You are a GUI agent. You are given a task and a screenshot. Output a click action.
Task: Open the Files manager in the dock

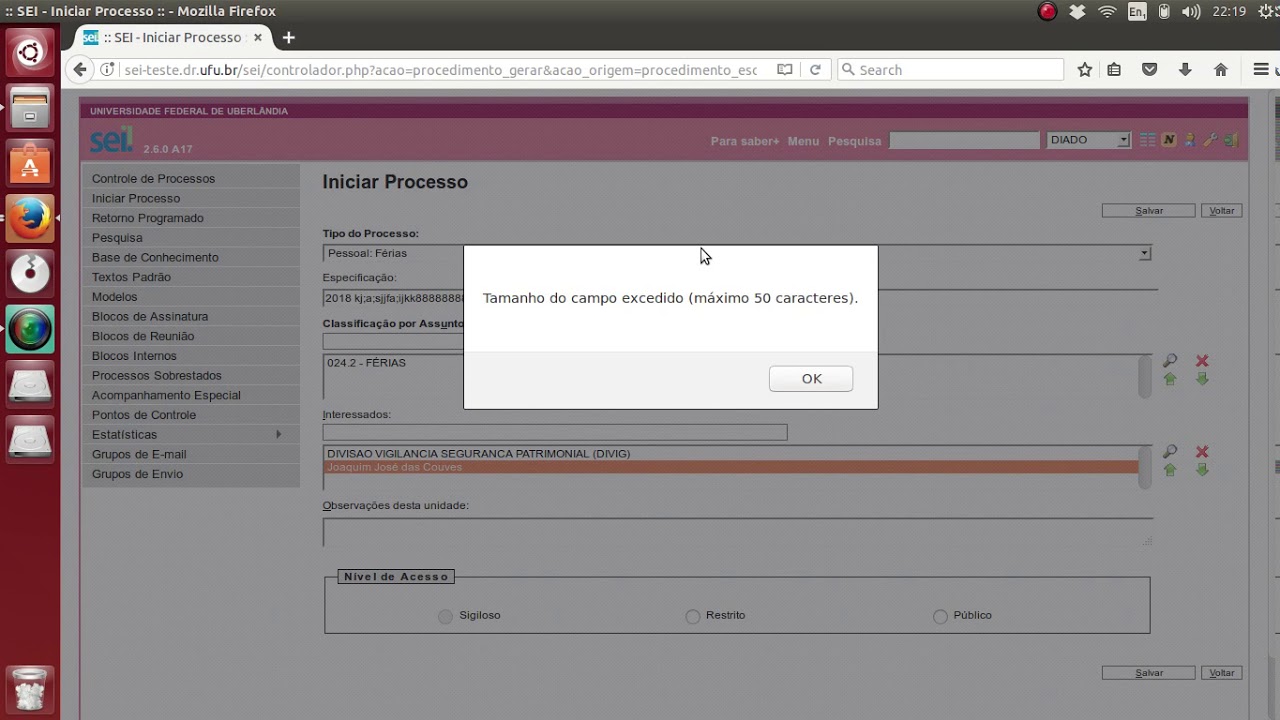point(30,108)
